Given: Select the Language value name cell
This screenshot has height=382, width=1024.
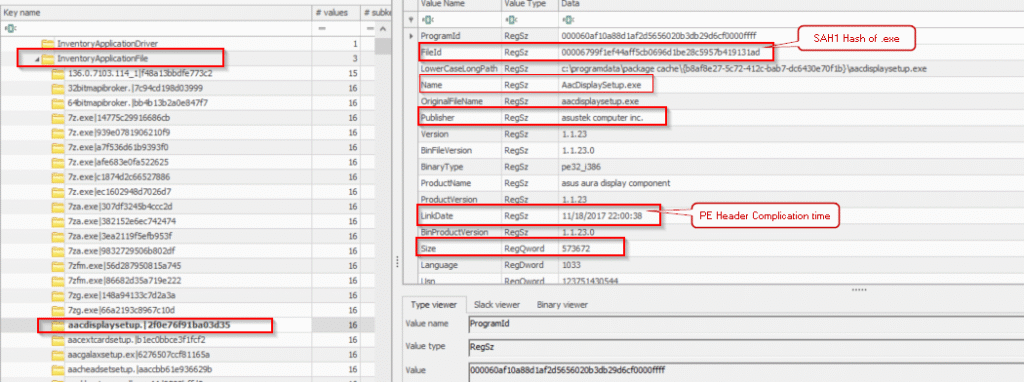Looking at the screenshot, I should pyautogui.click(x=459, y=265).
